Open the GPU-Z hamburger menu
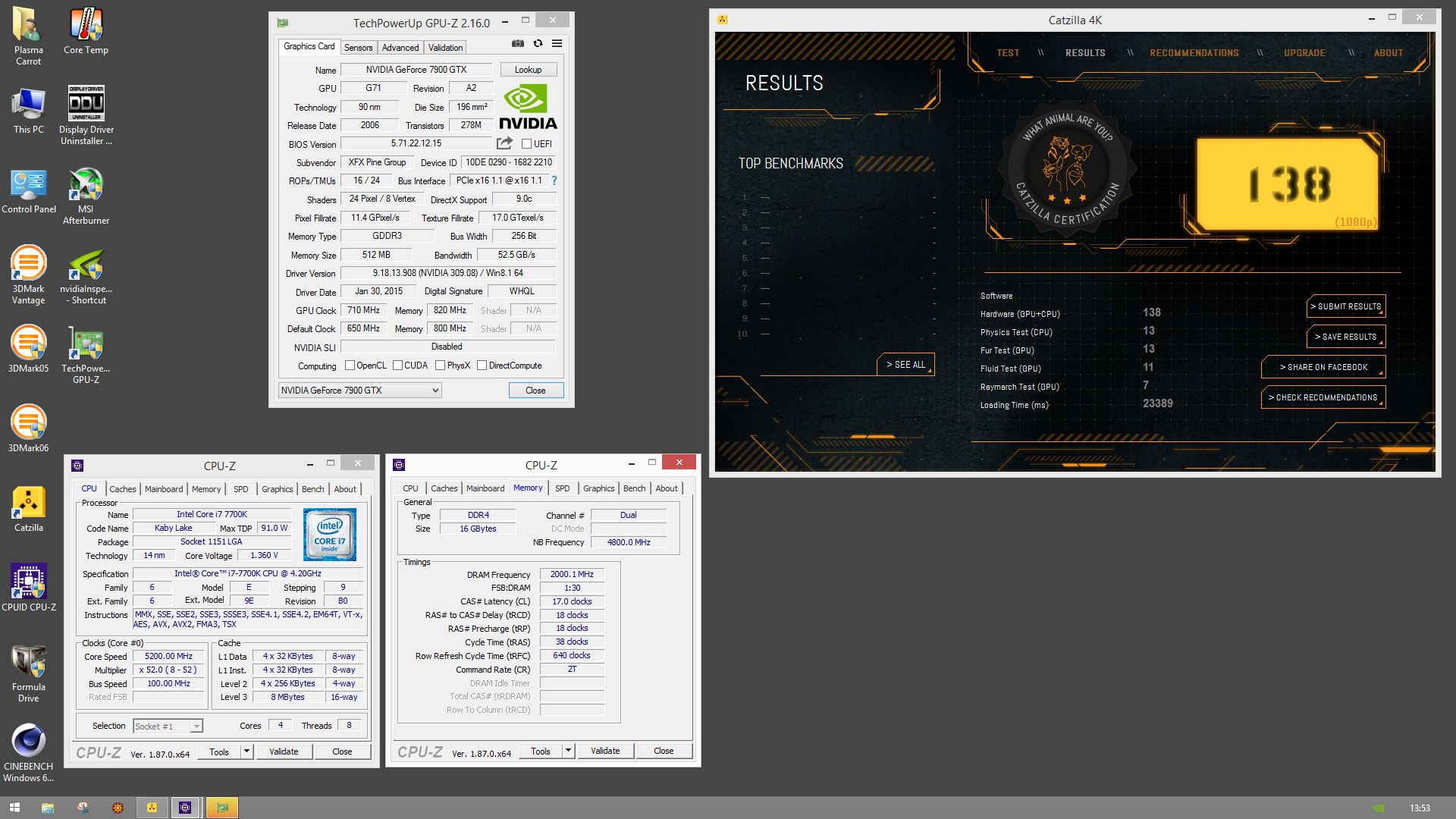Screen dimensions: 1456x819 coord(557,44)
